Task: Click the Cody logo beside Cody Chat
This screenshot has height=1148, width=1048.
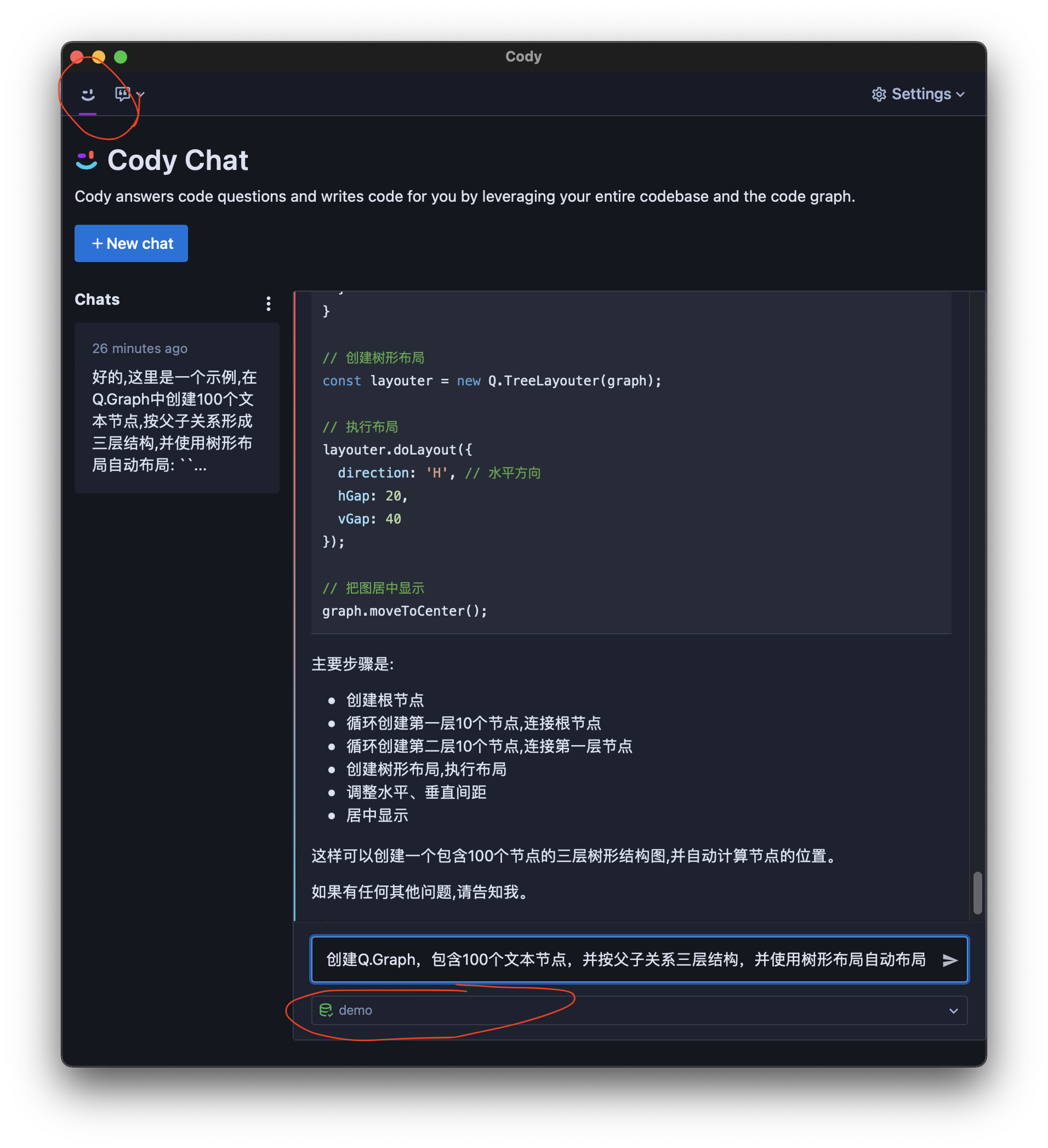Action: 87,161
